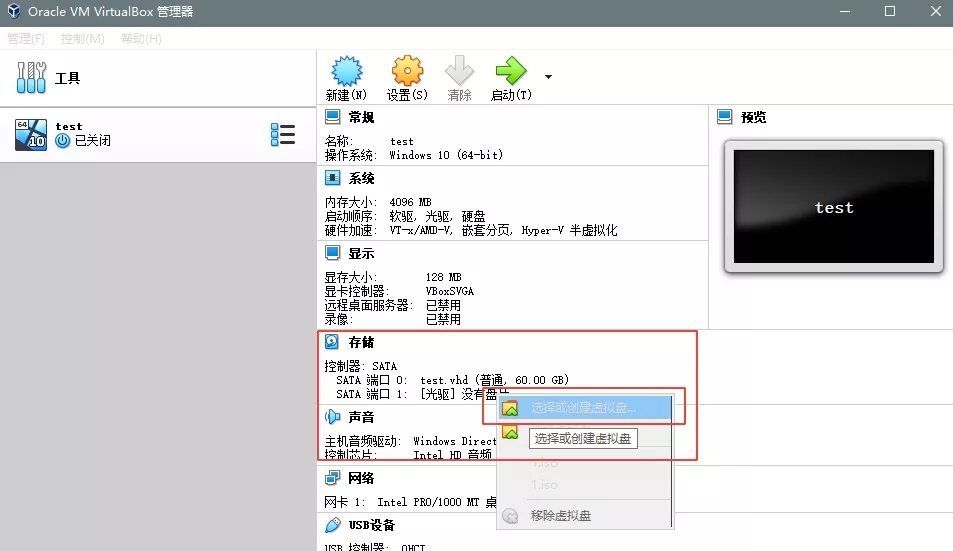Viewport: 953px width, 551px height.
Task: Close the VirtualBox manager window
Action: pos(936,12)
